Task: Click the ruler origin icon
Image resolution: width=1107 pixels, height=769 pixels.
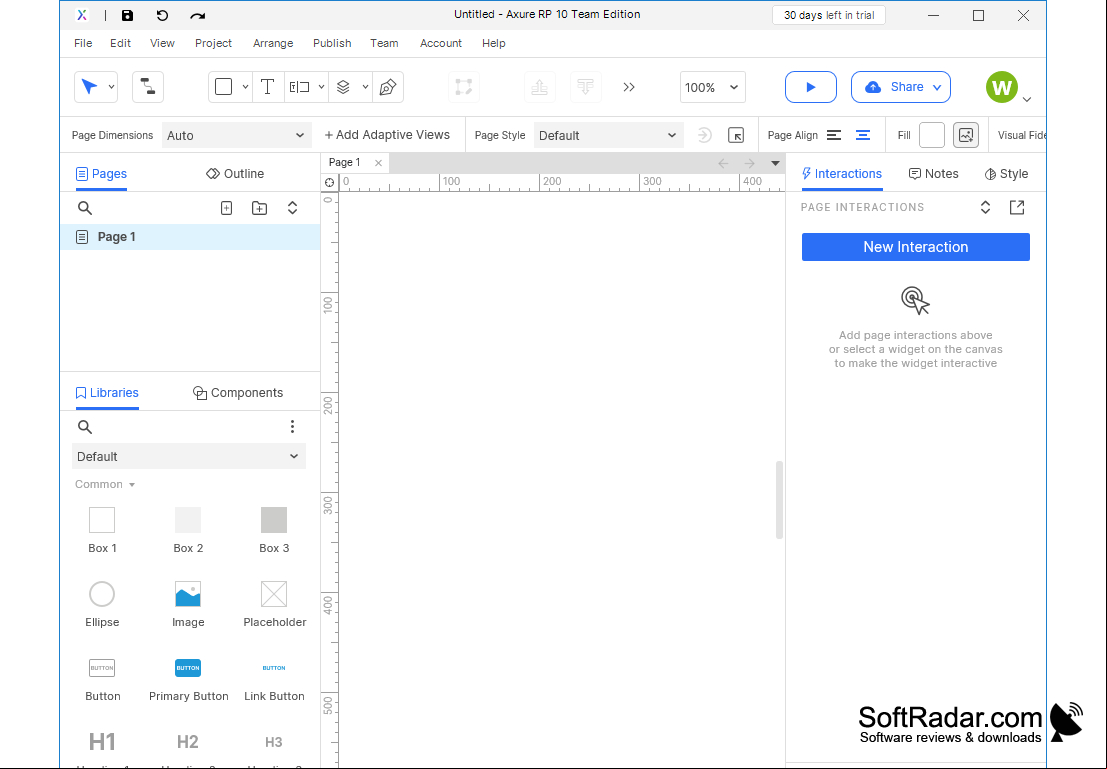Action: tap(330, 182)
